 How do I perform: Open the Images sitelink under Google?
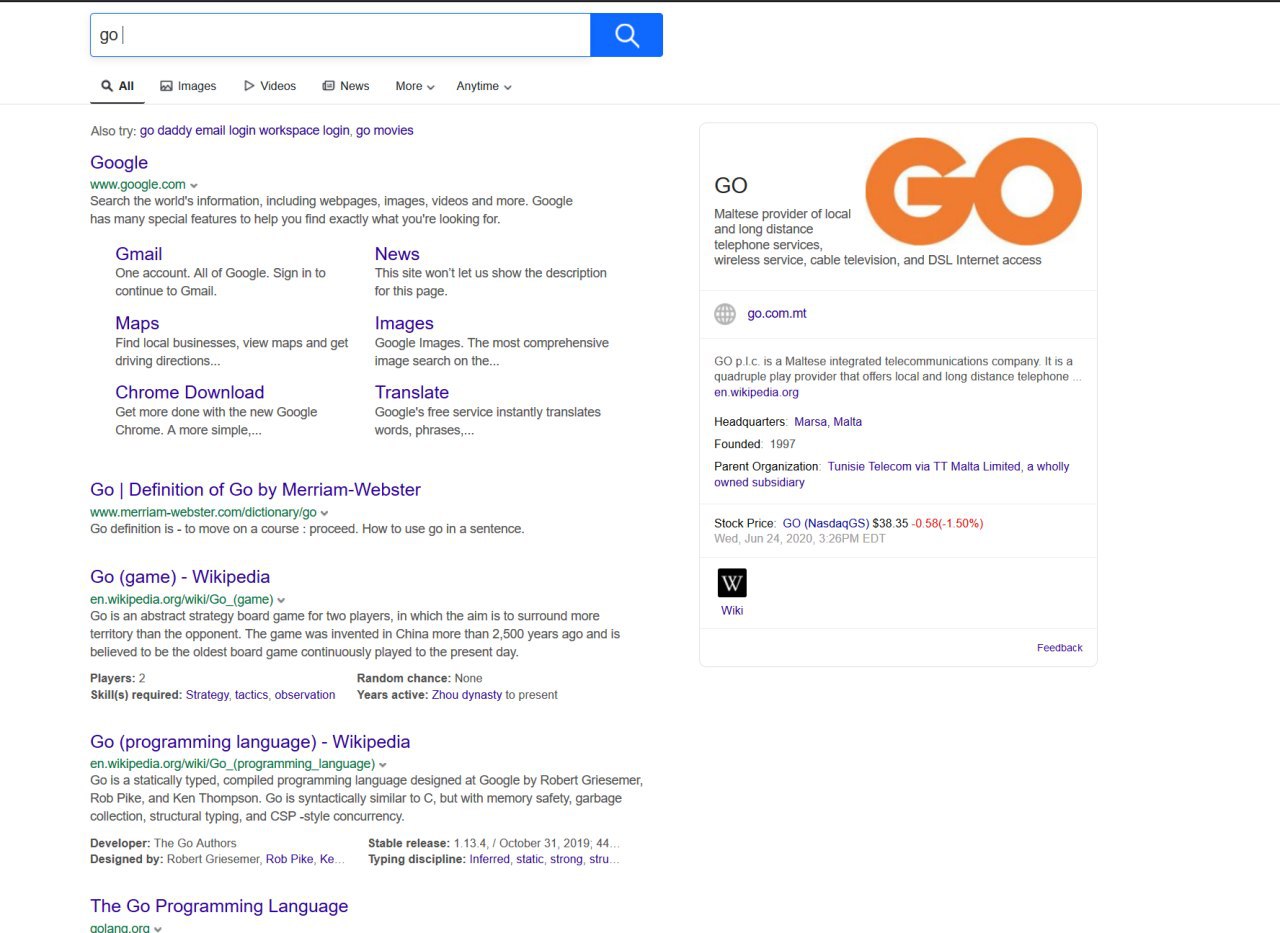tap(404, 323)
